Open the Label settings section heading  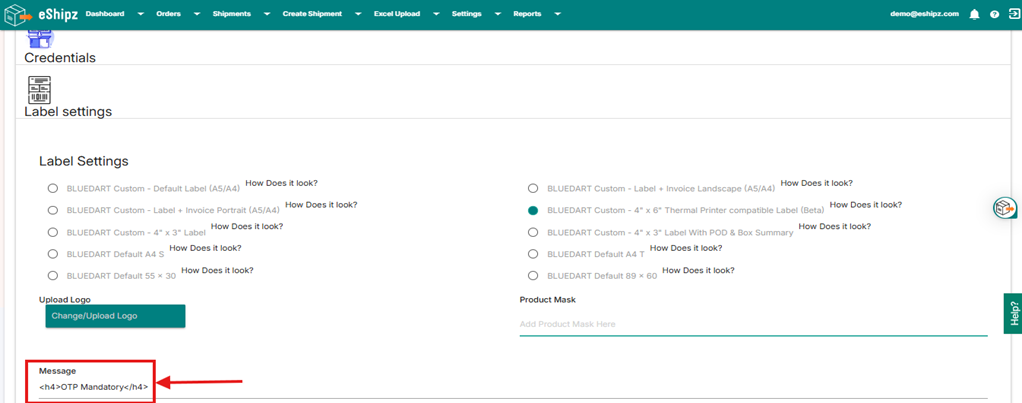[68, 112]
